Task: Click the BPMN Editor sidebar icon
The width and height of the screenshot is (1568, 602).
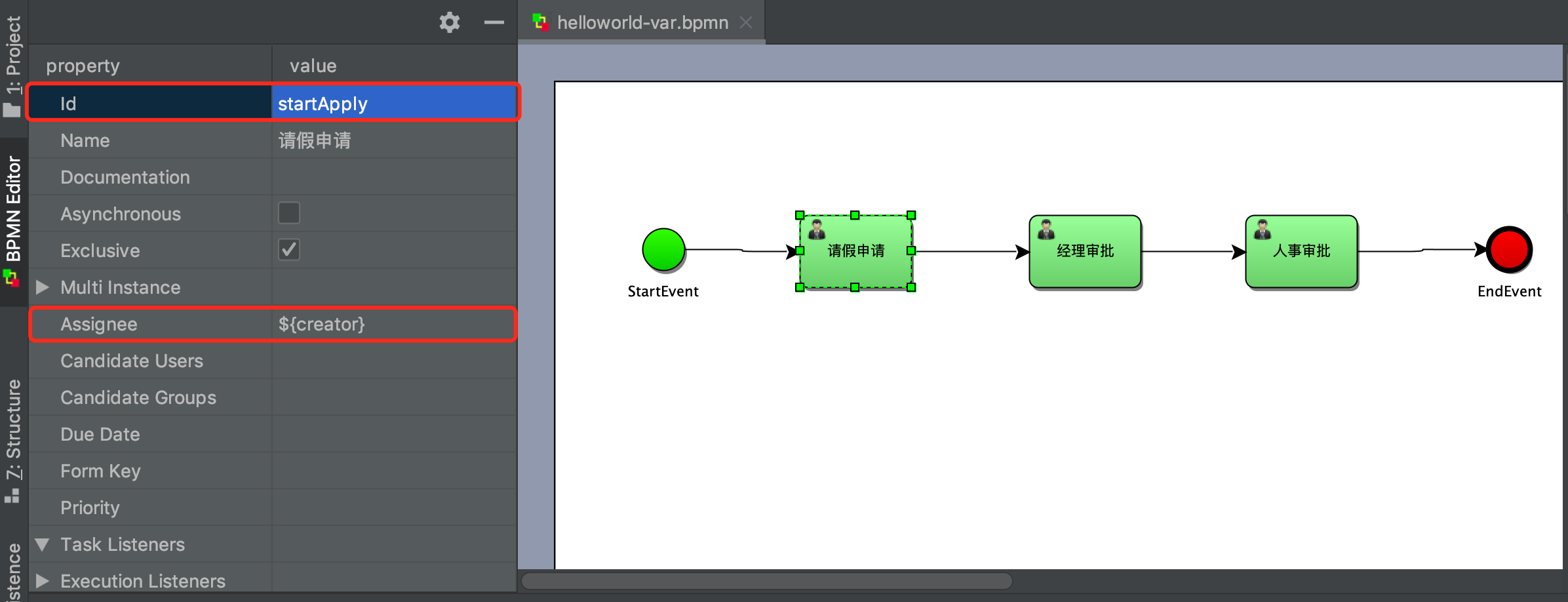Action: tap(12, 278)
